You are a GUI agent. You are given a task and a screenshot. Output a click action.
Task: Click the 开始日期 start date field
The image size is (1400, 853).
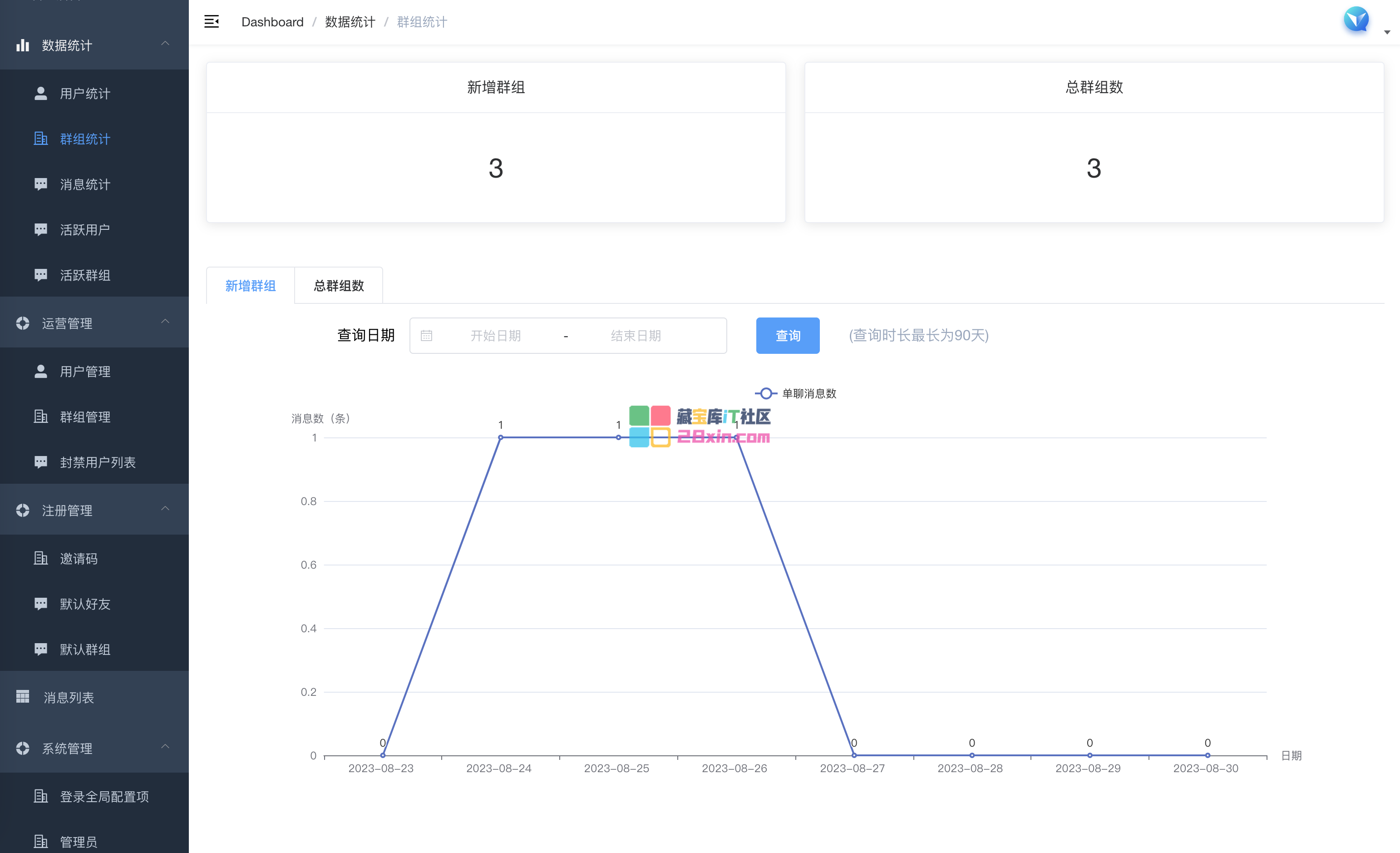[x=495, y=336]
